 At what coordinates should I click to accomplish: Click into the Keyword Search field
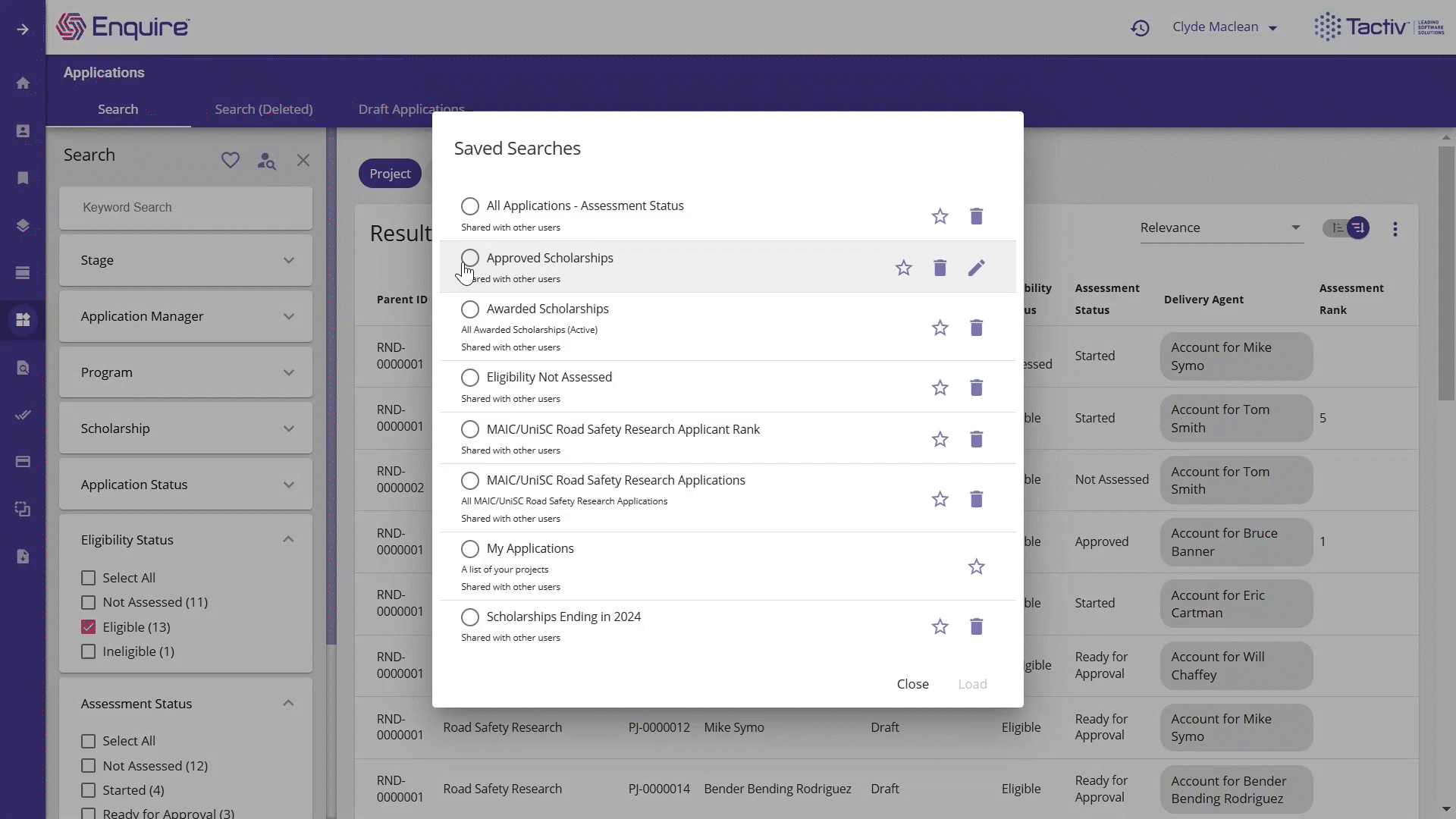click(186, 208)
